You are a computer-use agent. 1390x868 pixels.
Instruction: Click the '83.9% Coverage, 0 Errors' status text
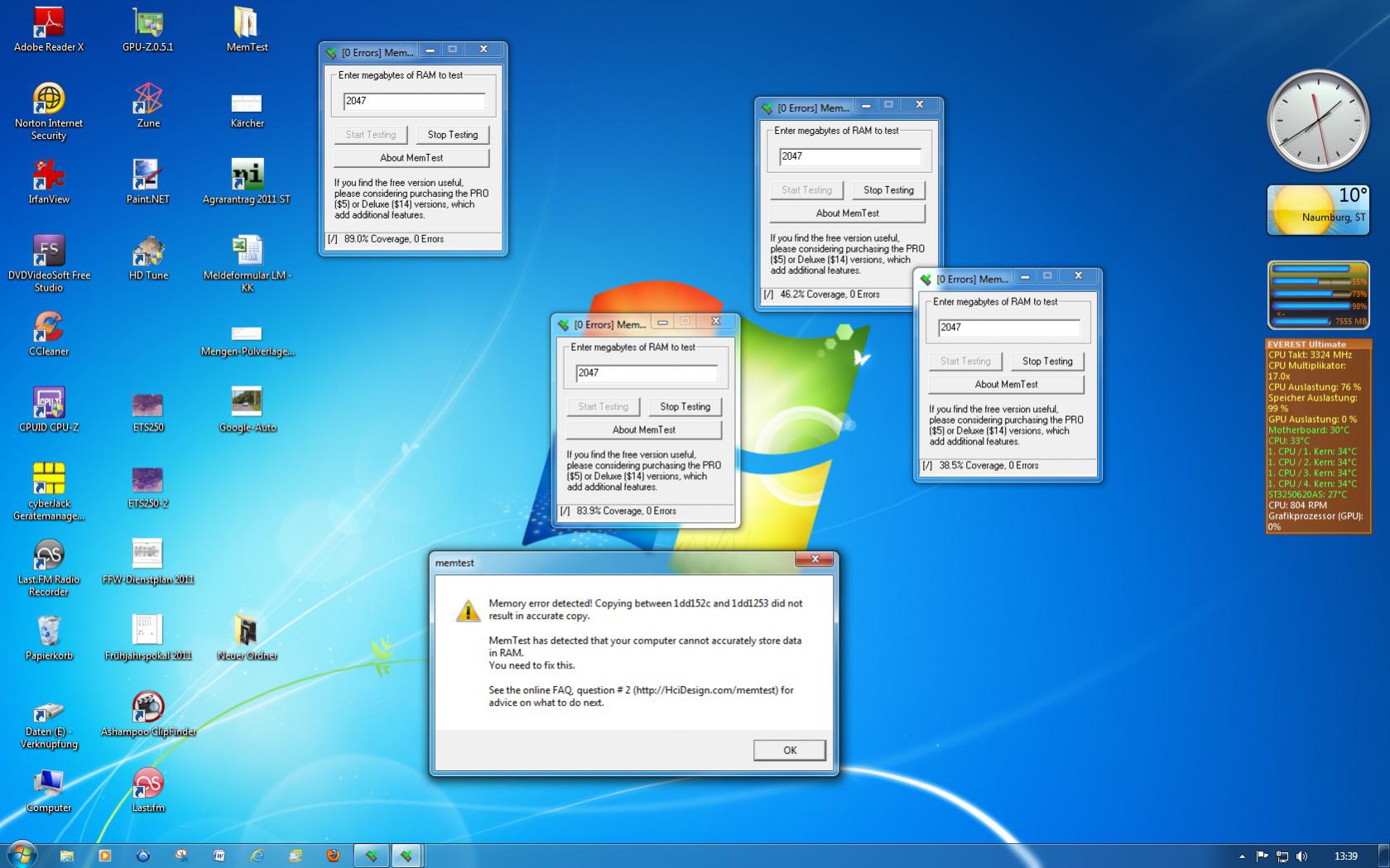pyautogui.click(x=627, y=511)
